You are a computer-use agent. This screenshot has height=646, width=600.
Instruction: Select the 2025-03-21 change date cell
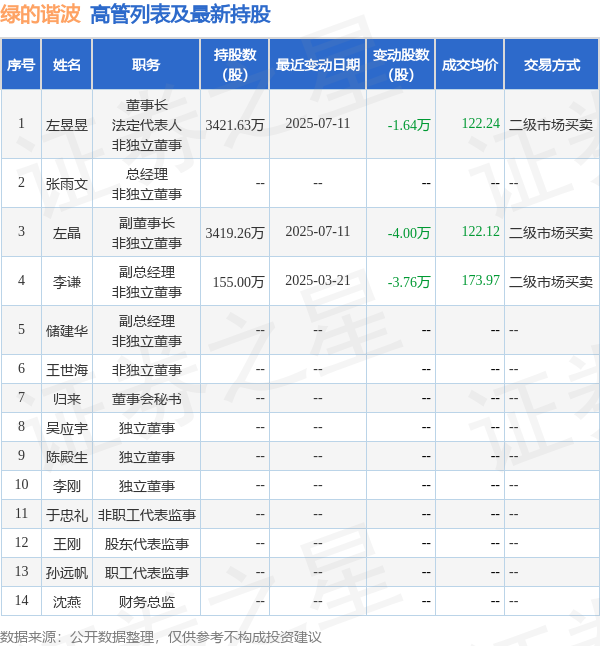tap(317, 281)
